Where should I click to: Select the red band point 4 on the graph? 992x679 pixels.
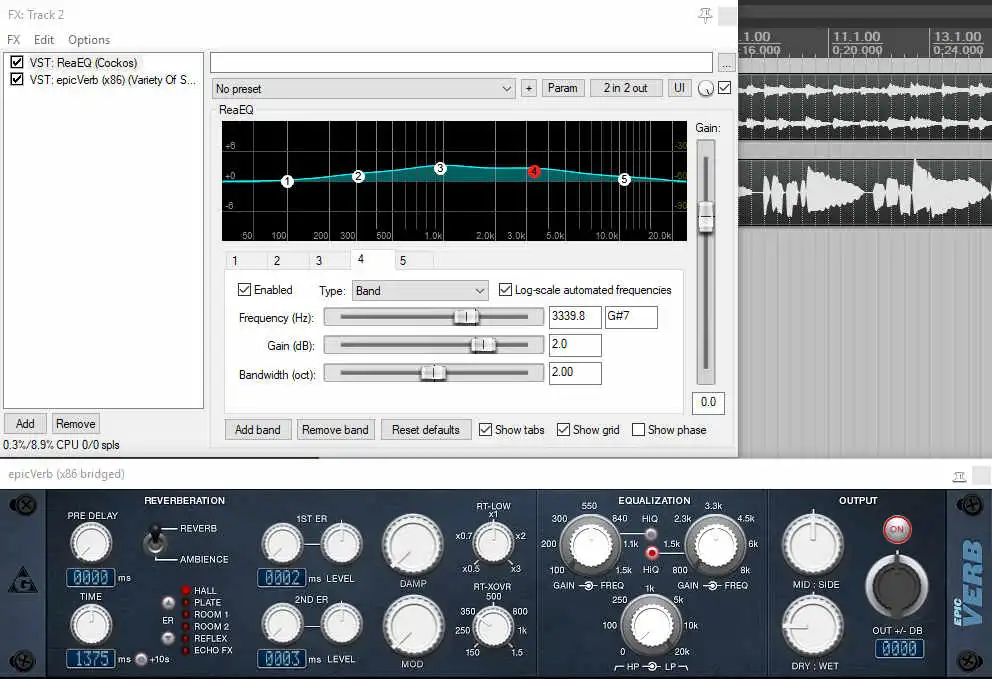coord(534,171)
